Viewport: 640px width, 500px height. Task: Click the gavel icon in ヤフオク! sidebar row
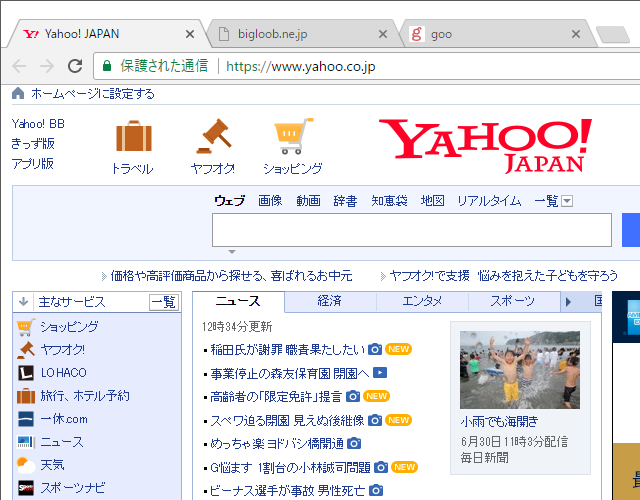coord(26,350)
